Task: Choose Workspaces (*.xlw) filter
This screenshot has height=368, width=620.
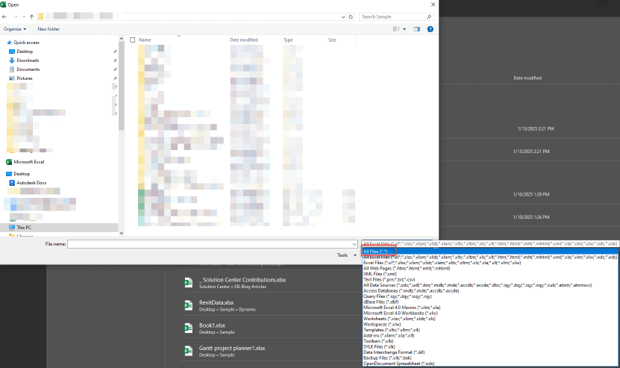Action: click(x=490, y=324)
